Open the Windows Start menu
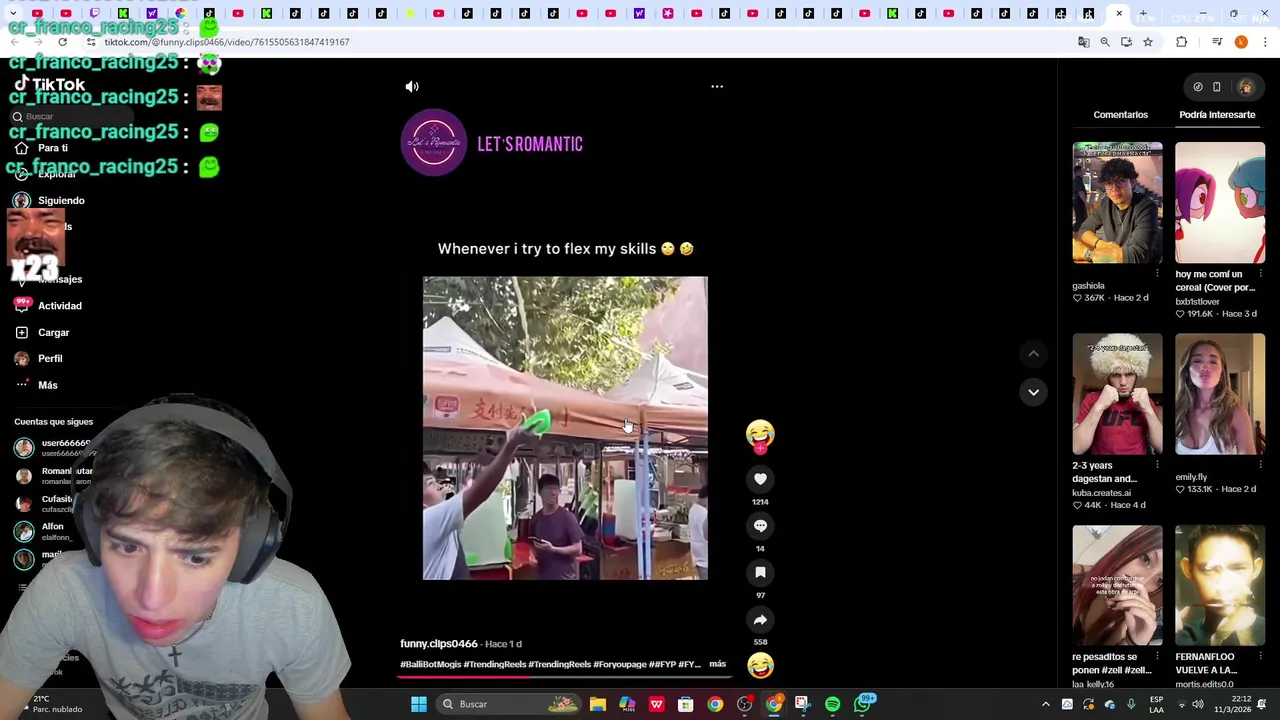1280x720 pixels. tap(419, 704)
